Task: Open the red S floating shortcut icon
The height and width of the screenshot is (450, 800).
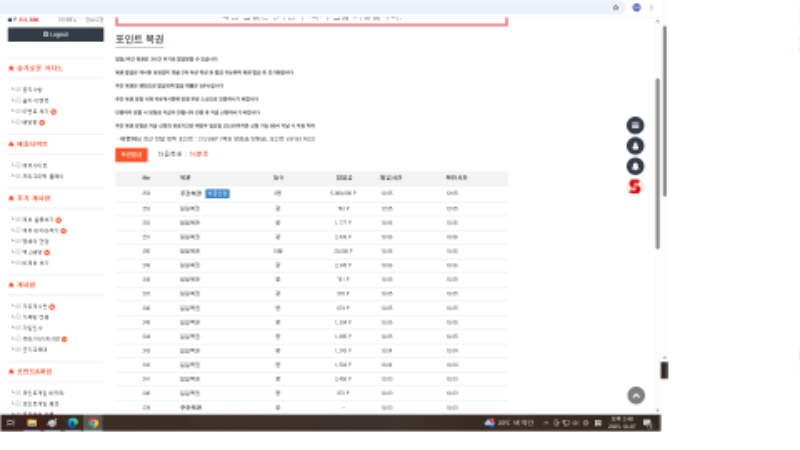Action: coord(634,187)
